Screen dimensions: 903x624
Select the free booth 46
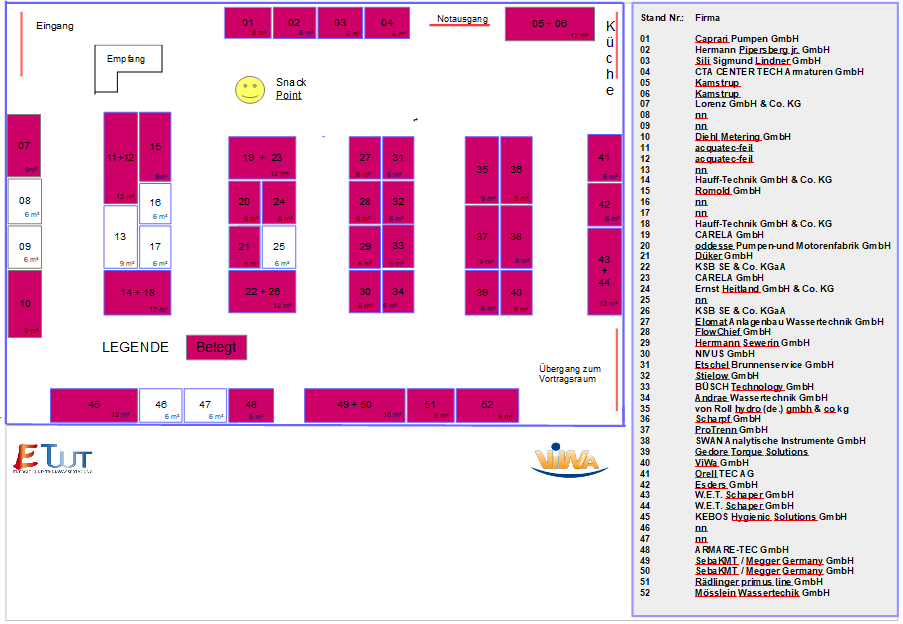click(161, 405)
